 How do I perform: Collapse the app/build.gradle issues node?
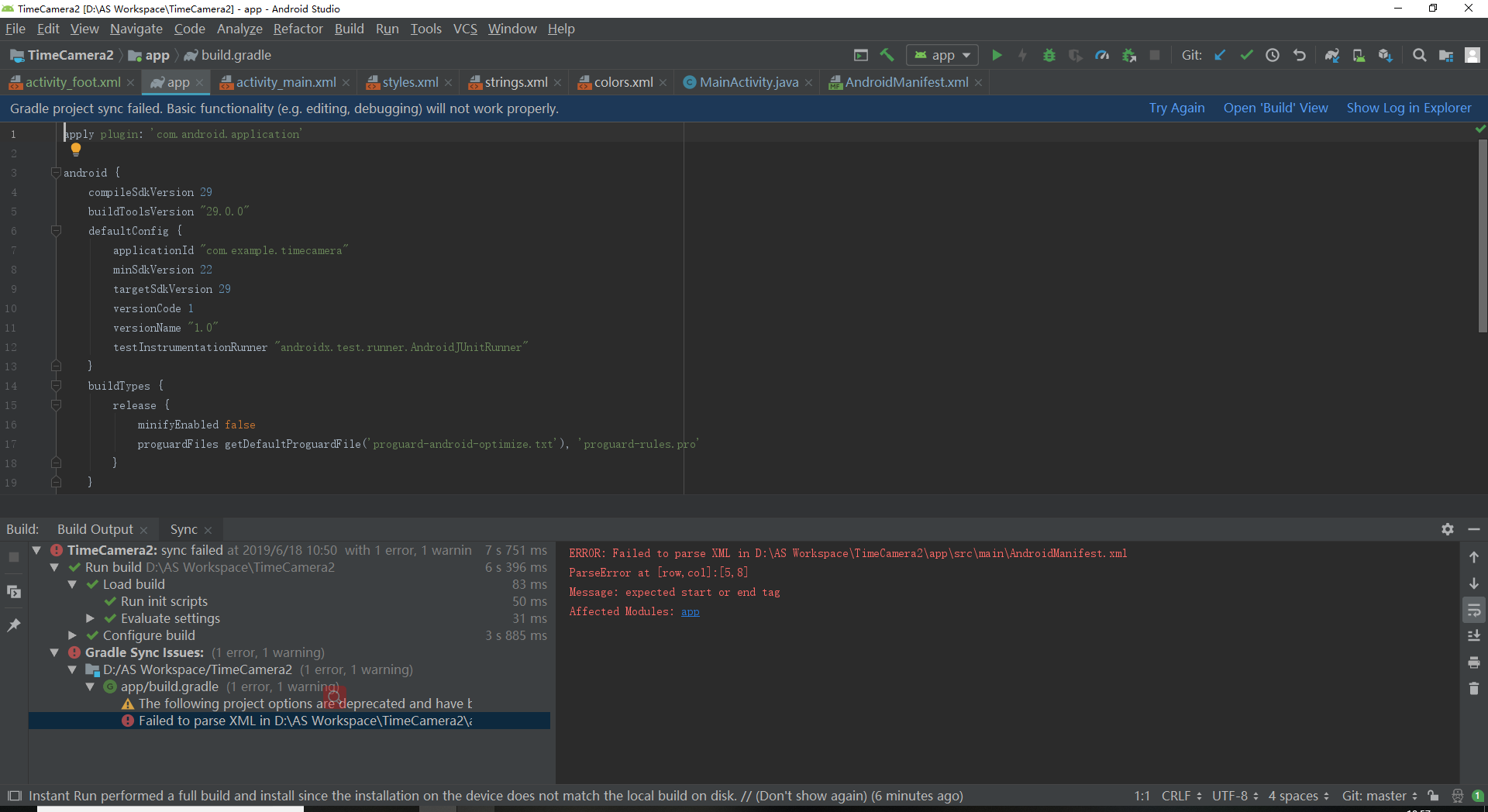pyautogui.click(x=90, y=686)
